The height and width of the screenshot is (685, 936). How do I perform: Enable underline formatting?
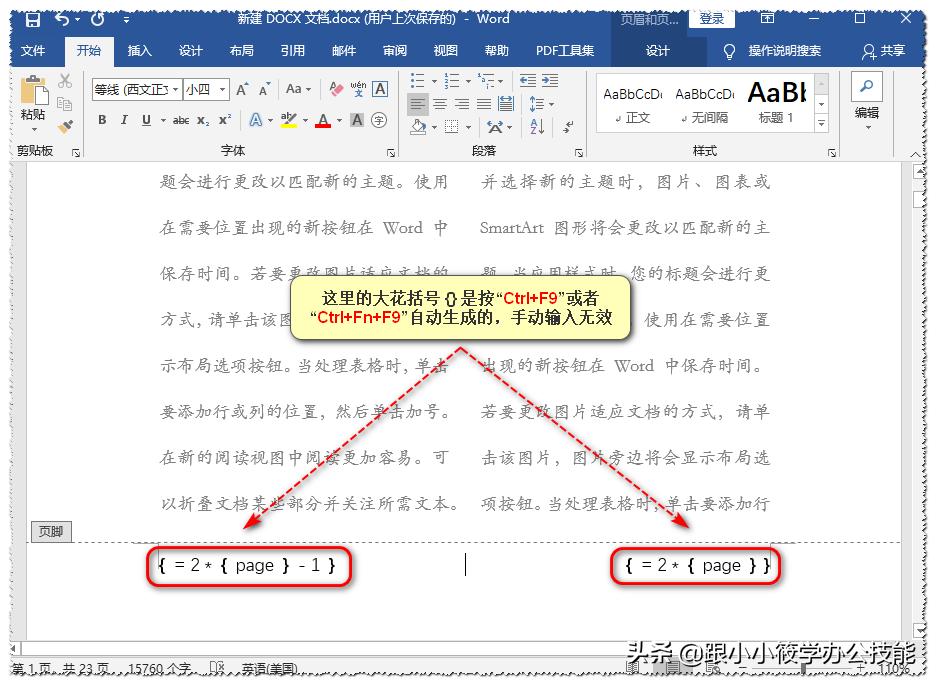point(147,120)
